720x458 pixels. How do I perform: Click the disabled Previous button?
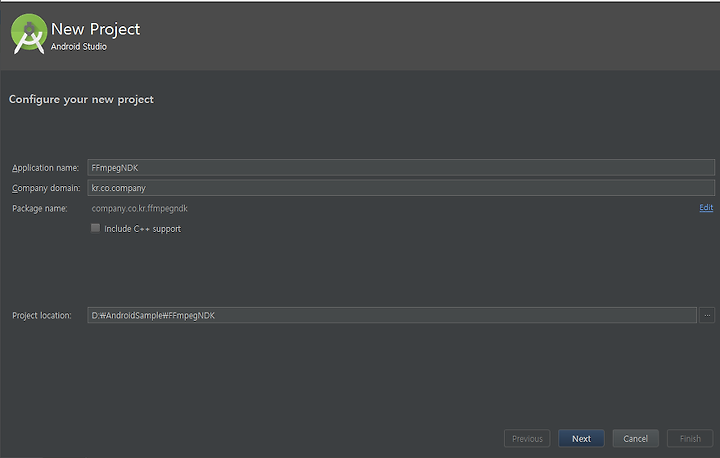click(x=527, y=438)
